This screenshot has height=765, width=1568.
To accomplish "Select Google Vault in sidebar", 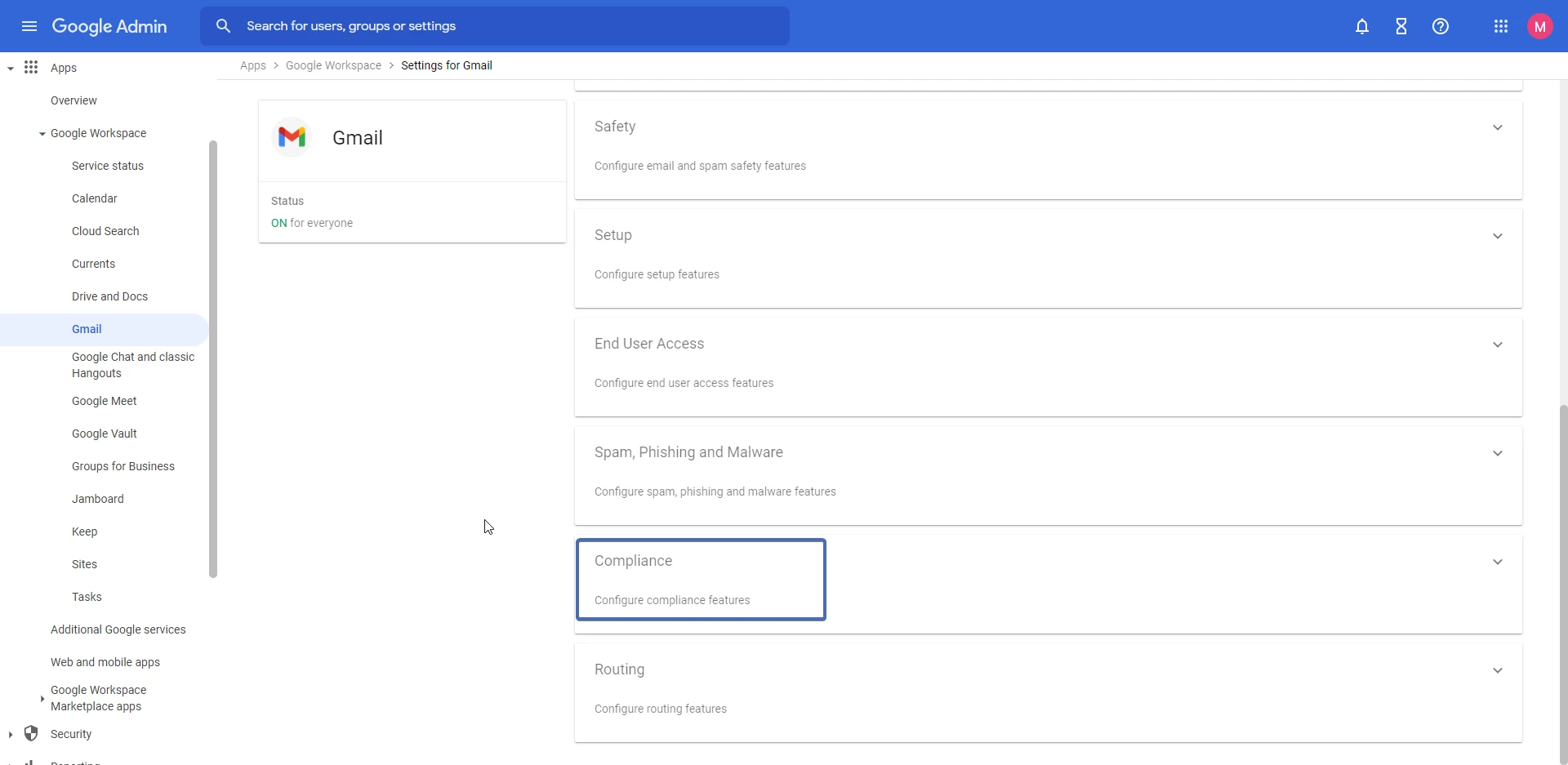I will coord(104,434).
